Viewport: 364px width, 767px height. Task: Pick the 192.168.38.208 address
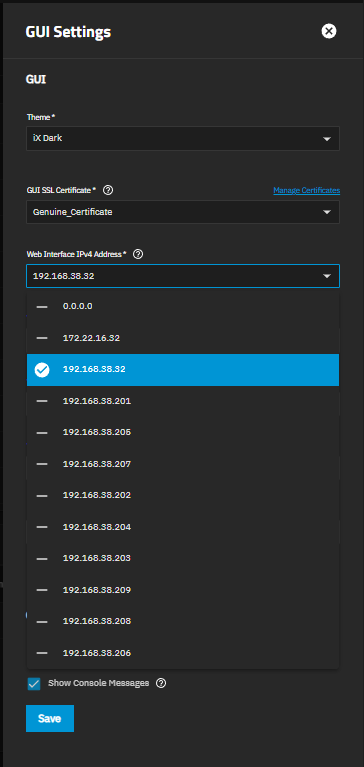(182, 621)
